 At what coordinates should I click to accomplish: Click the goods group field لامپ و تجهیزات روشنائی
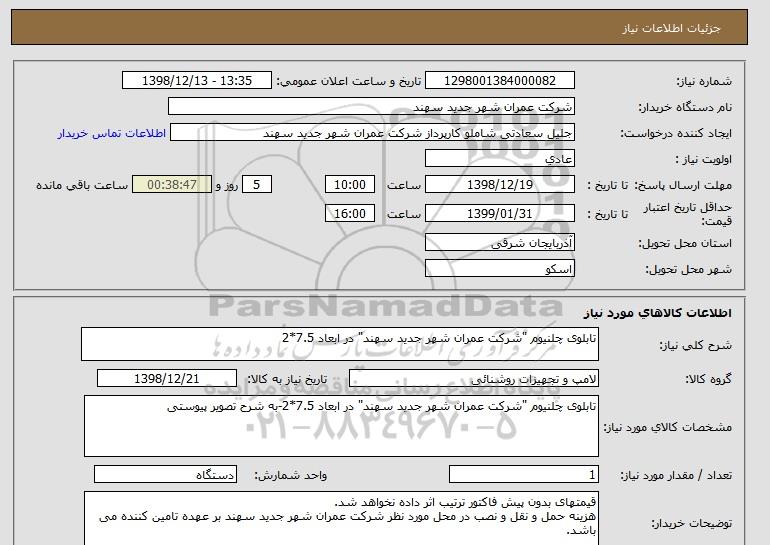[x=473, y=379]
